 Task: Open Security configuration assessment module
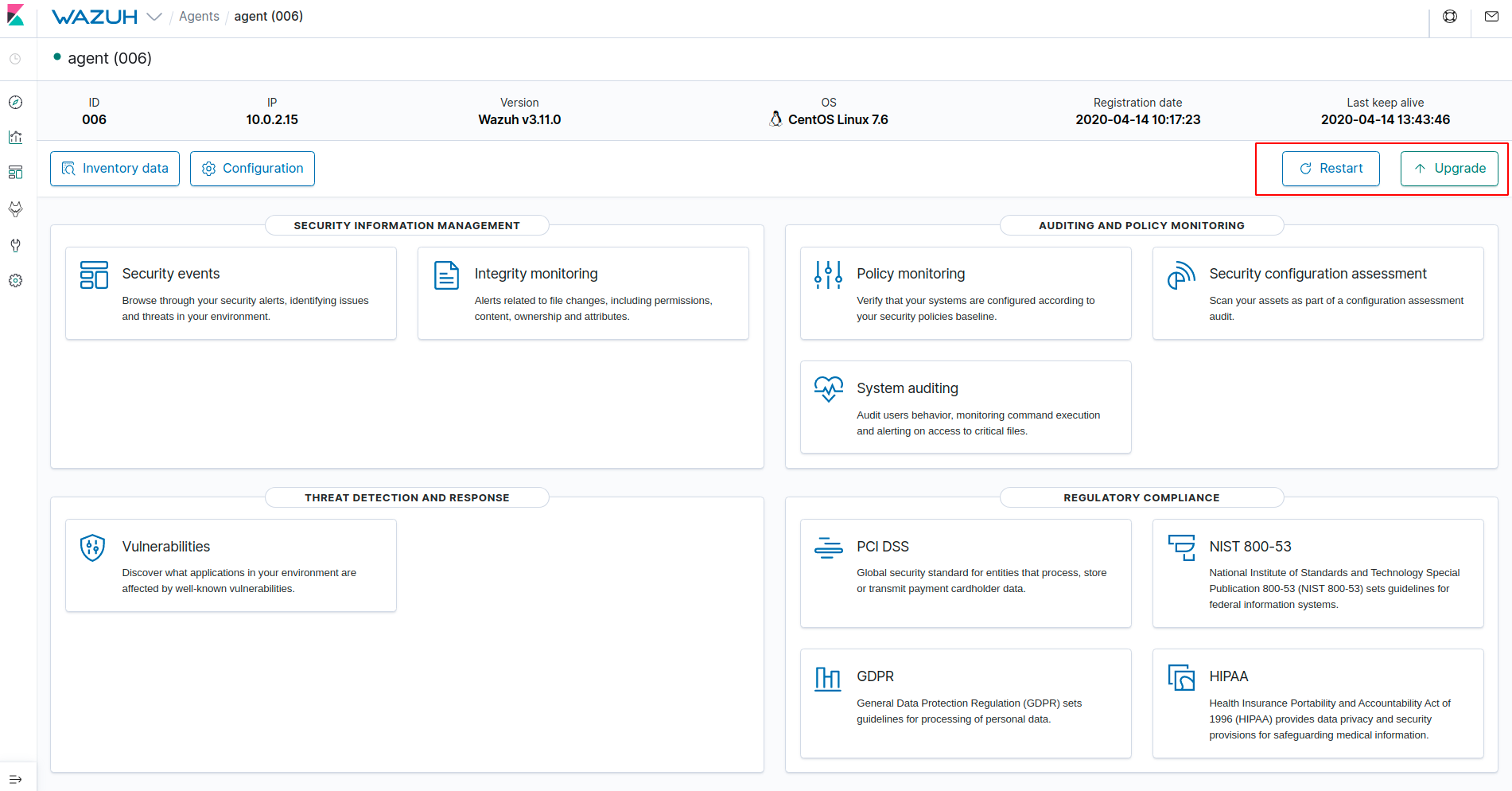1318,274
